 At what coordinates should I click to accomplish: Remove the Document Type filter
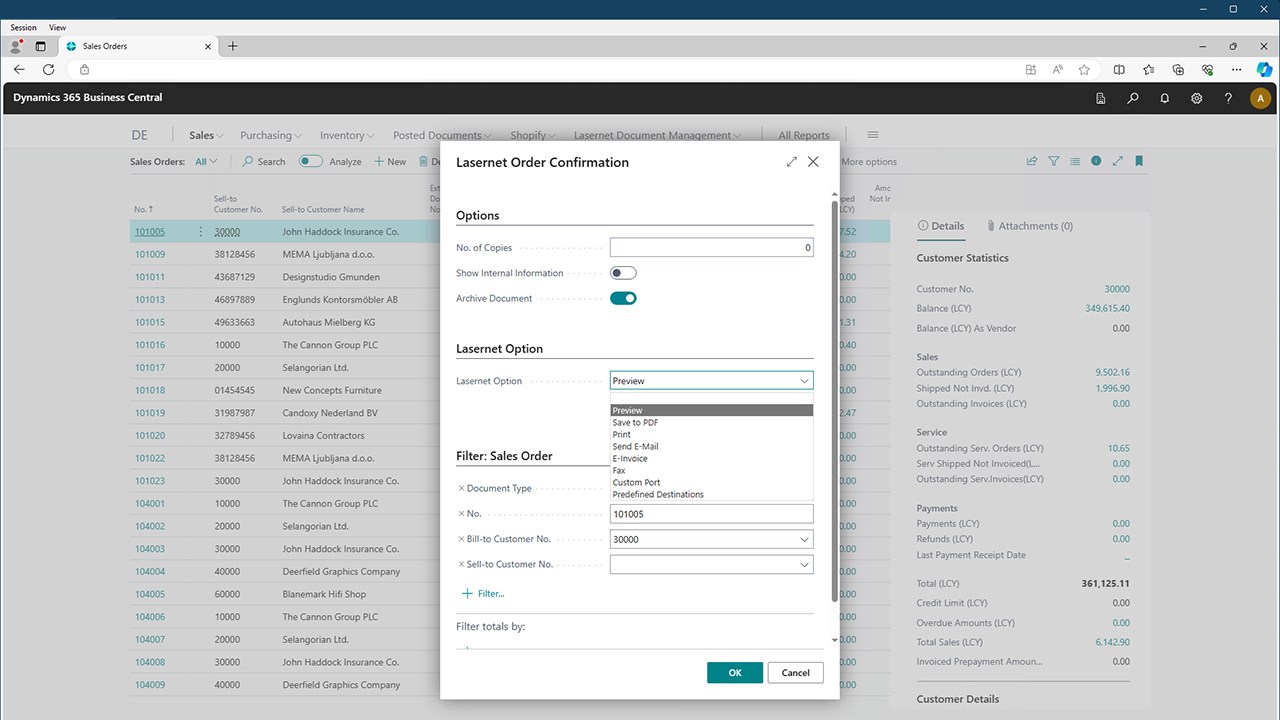pyautogui.click(x=461, y=488)
